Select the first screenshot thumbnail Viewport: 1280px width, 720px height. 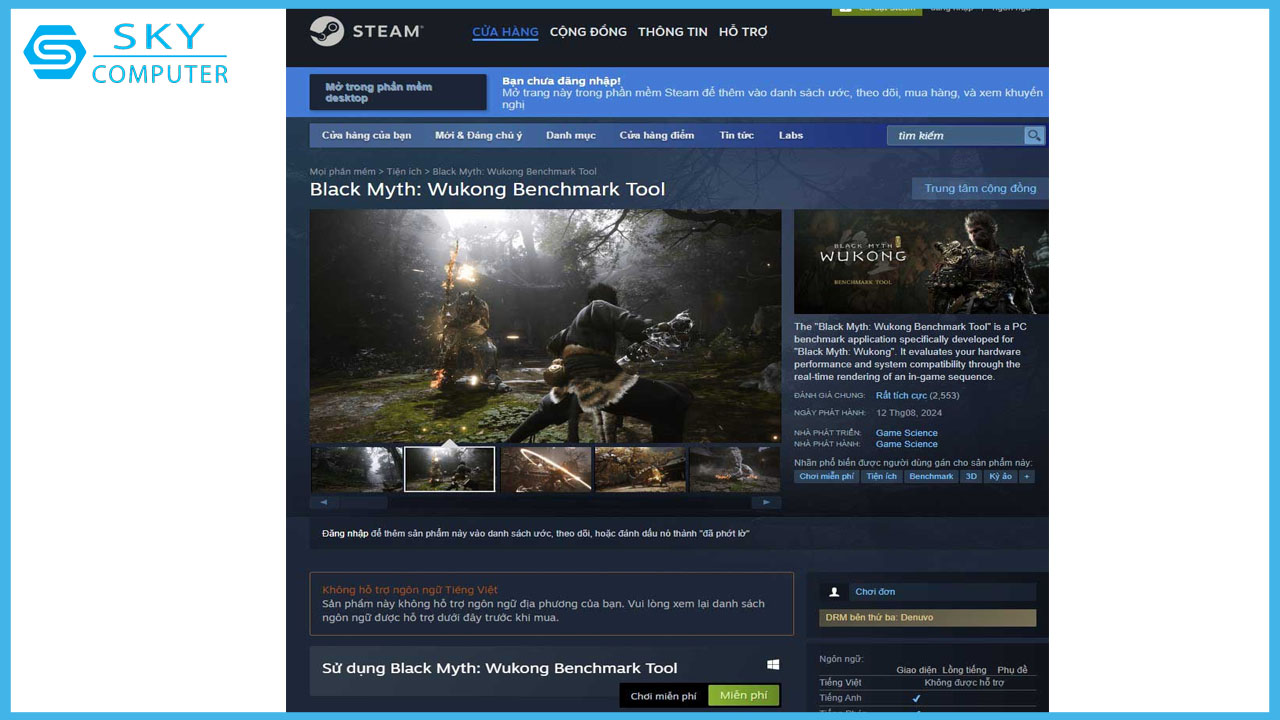point(356,469)
